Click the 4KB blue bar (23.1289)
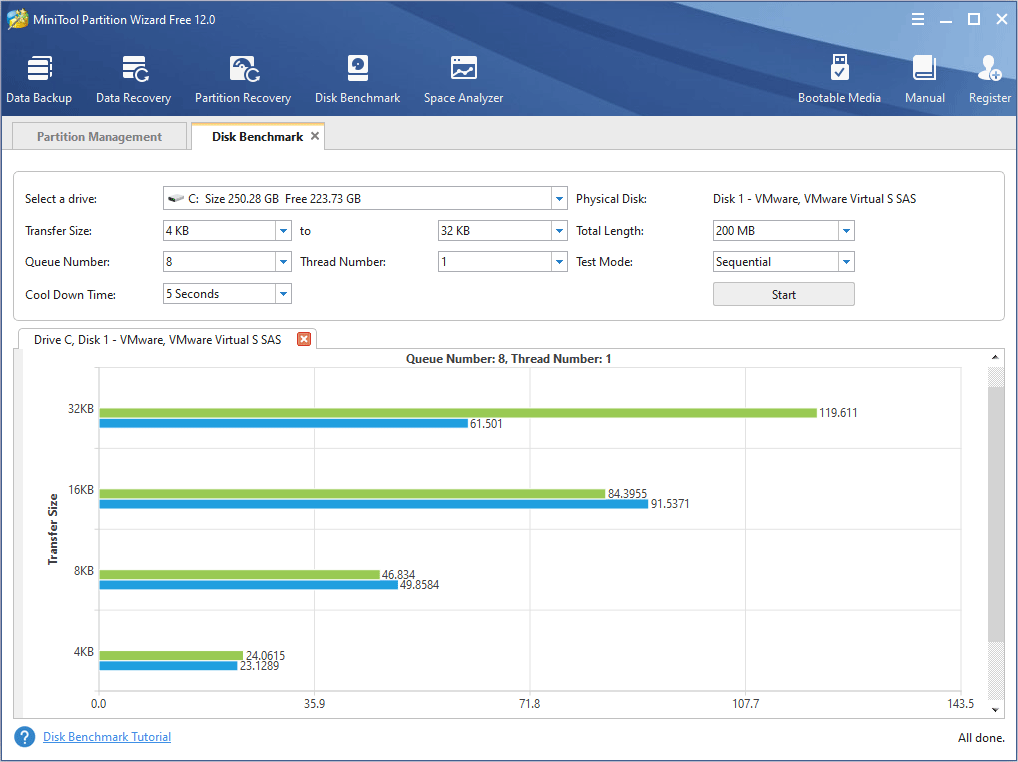 click(x=168, y=665)
